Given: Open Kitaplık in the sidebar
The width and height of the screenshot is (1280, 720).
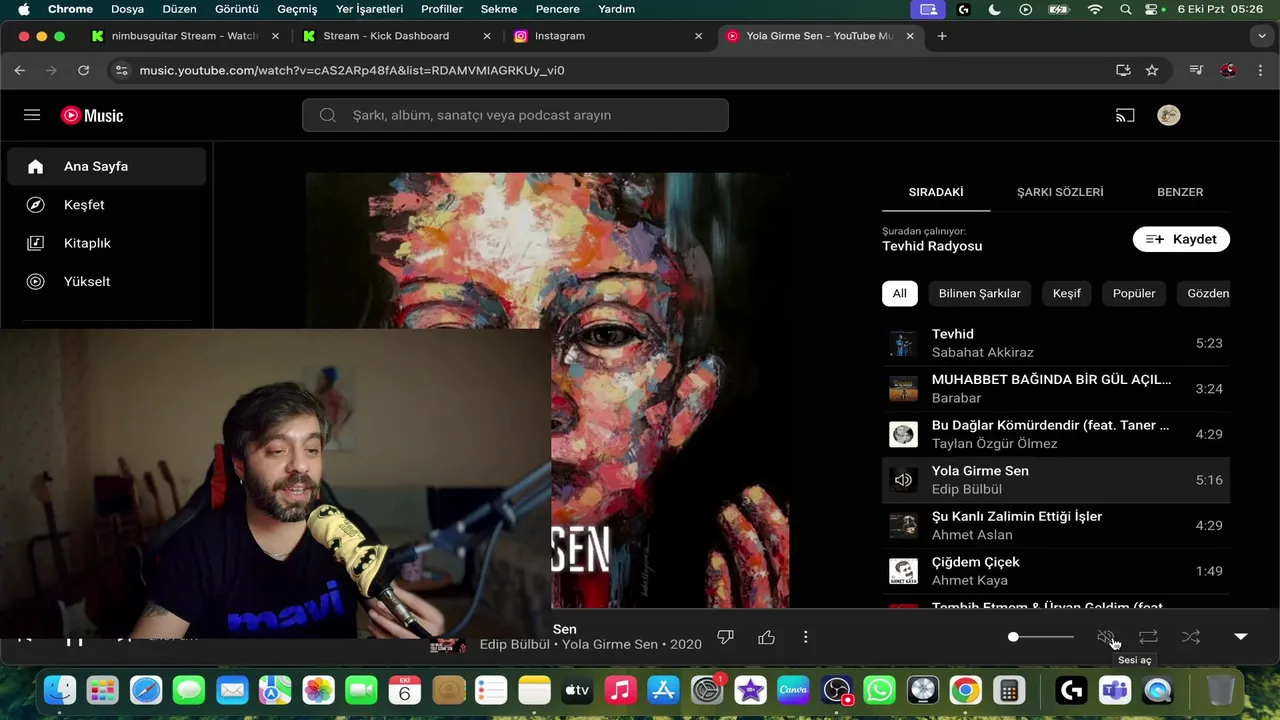Looking at the screenshot, I should [x=107, y=243].
